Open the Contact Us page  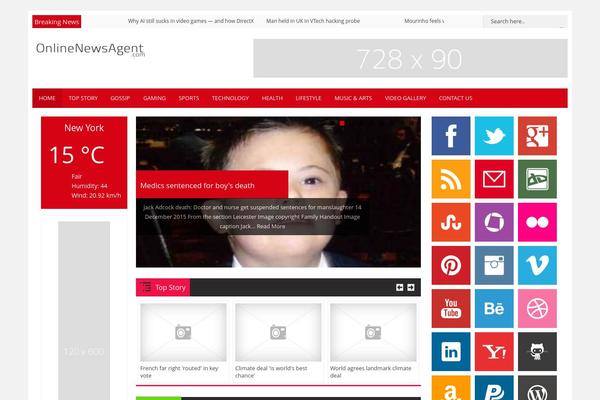[x=455, y=98]
